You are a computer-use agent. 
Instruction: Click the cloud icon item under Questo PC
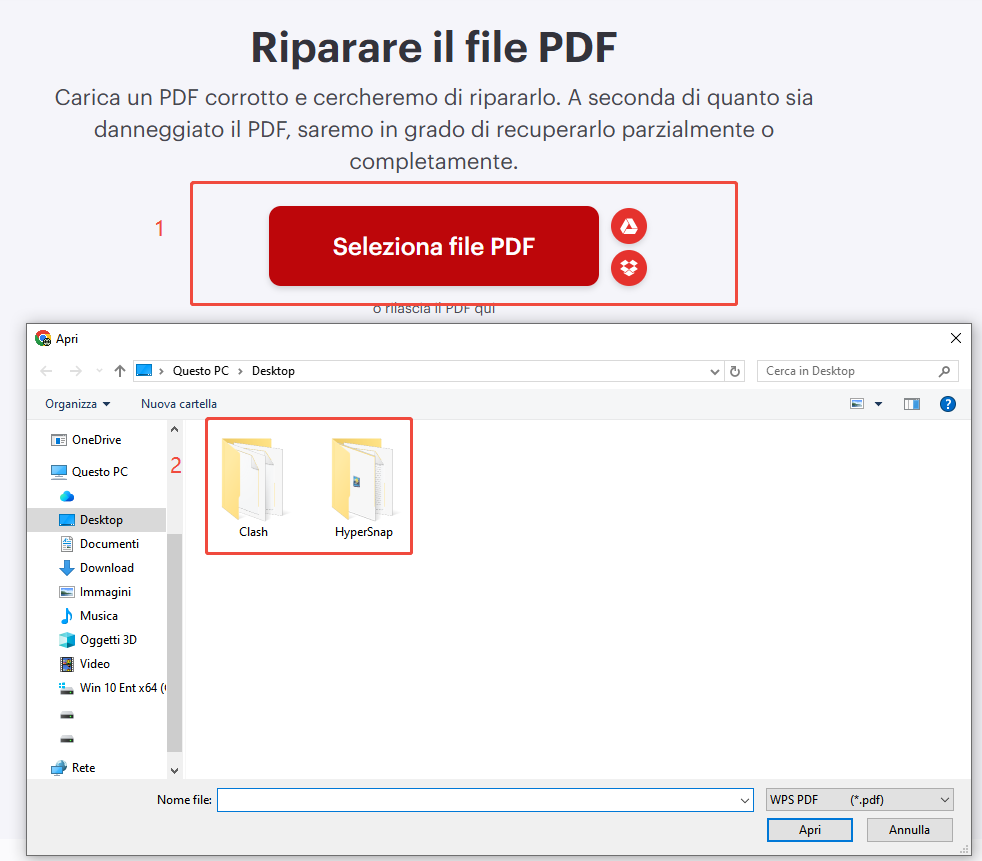point(67,497)
